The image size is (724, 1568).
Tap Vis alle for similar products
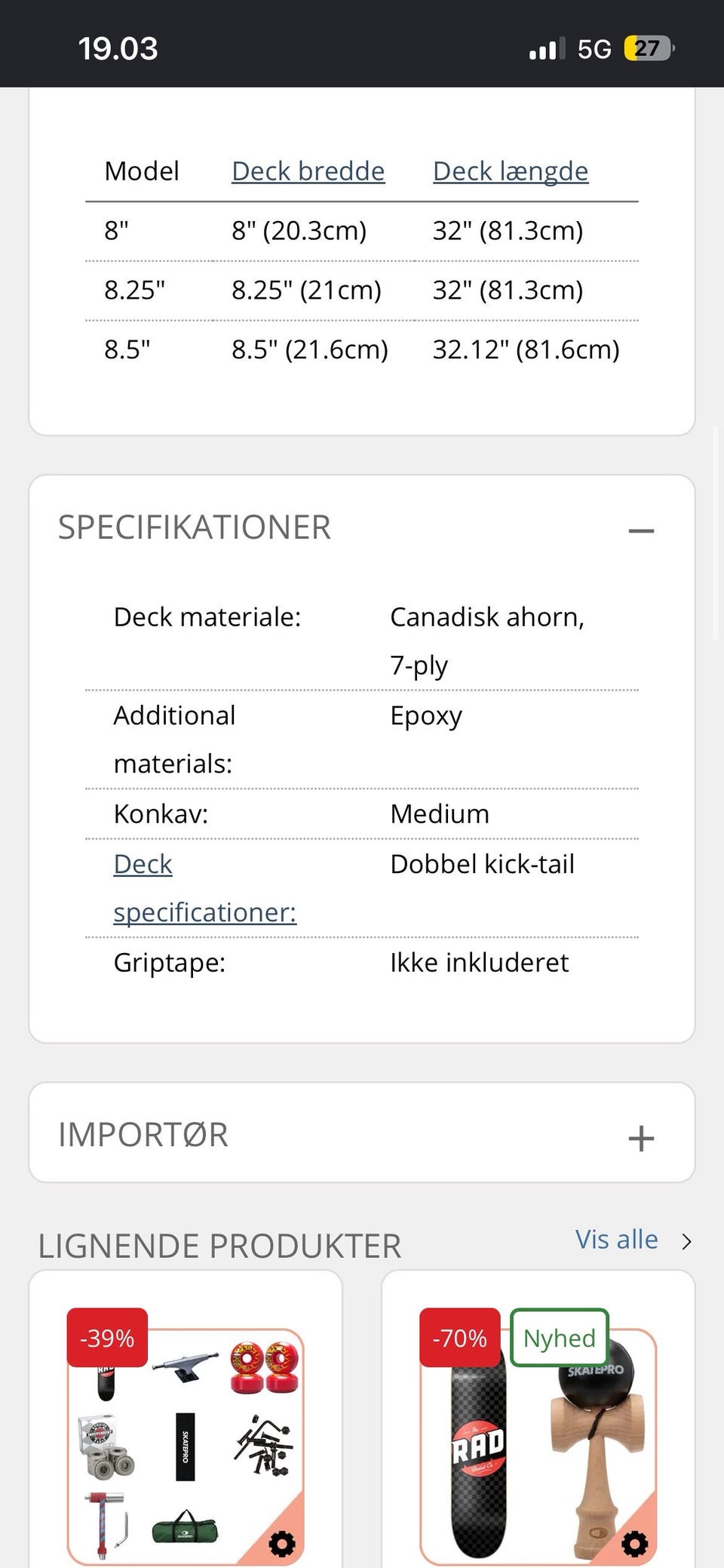tap(617, 1239)
